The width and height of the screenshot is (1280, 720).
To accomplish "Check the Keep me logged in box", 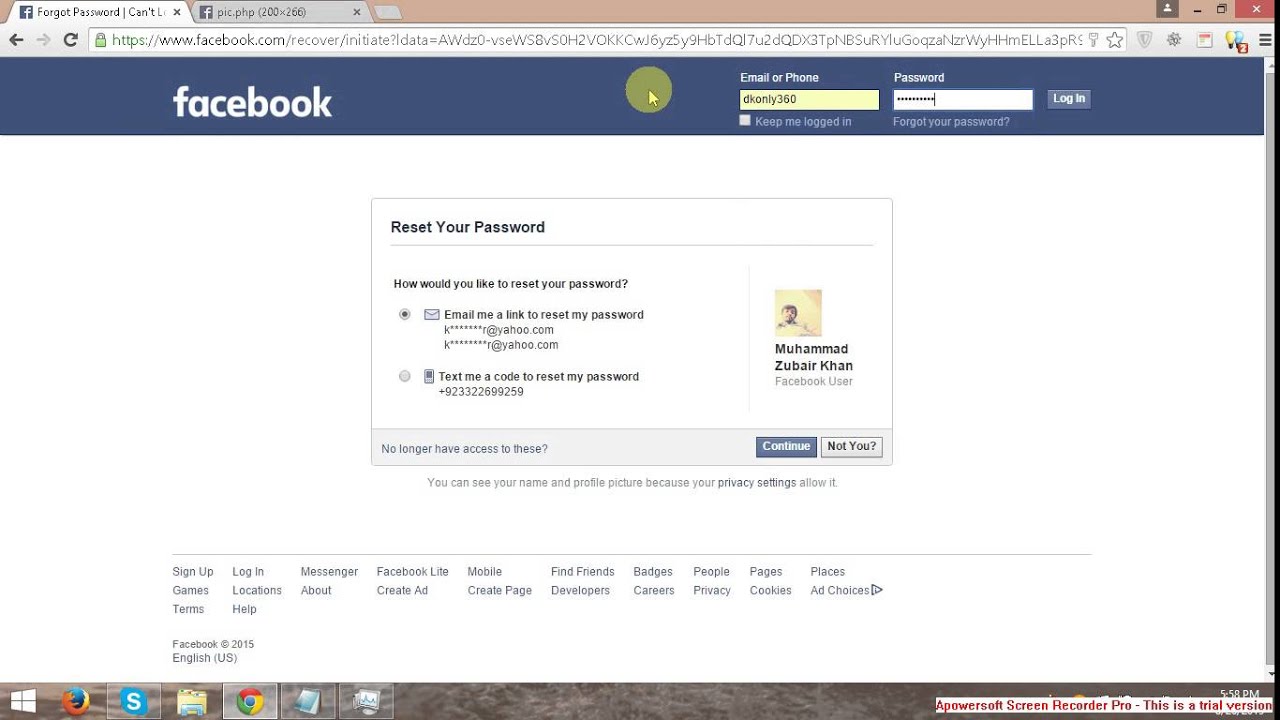I will pos(745,120).
